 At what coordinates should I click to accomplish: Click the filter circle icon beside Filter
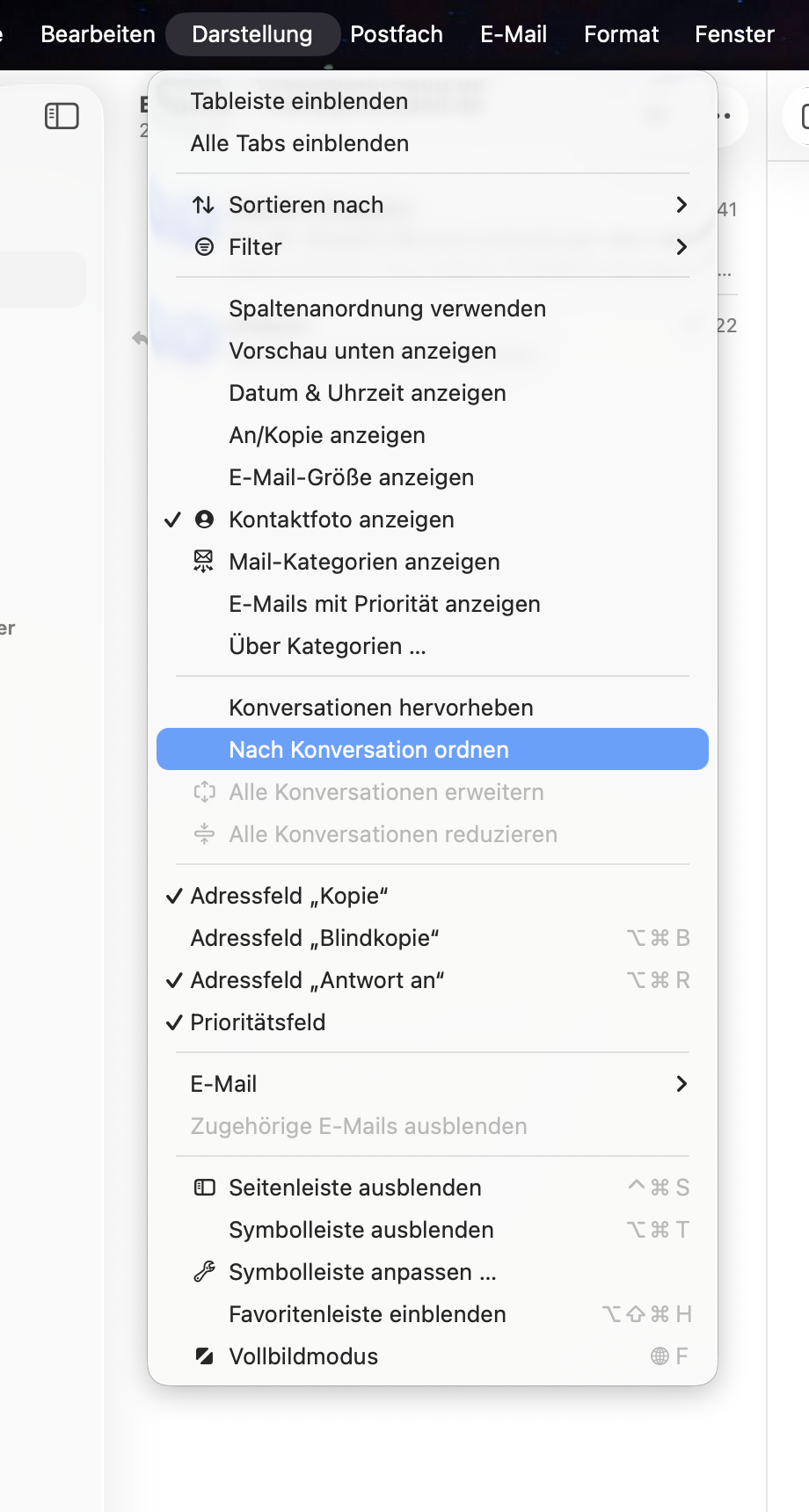pos(204,247)
